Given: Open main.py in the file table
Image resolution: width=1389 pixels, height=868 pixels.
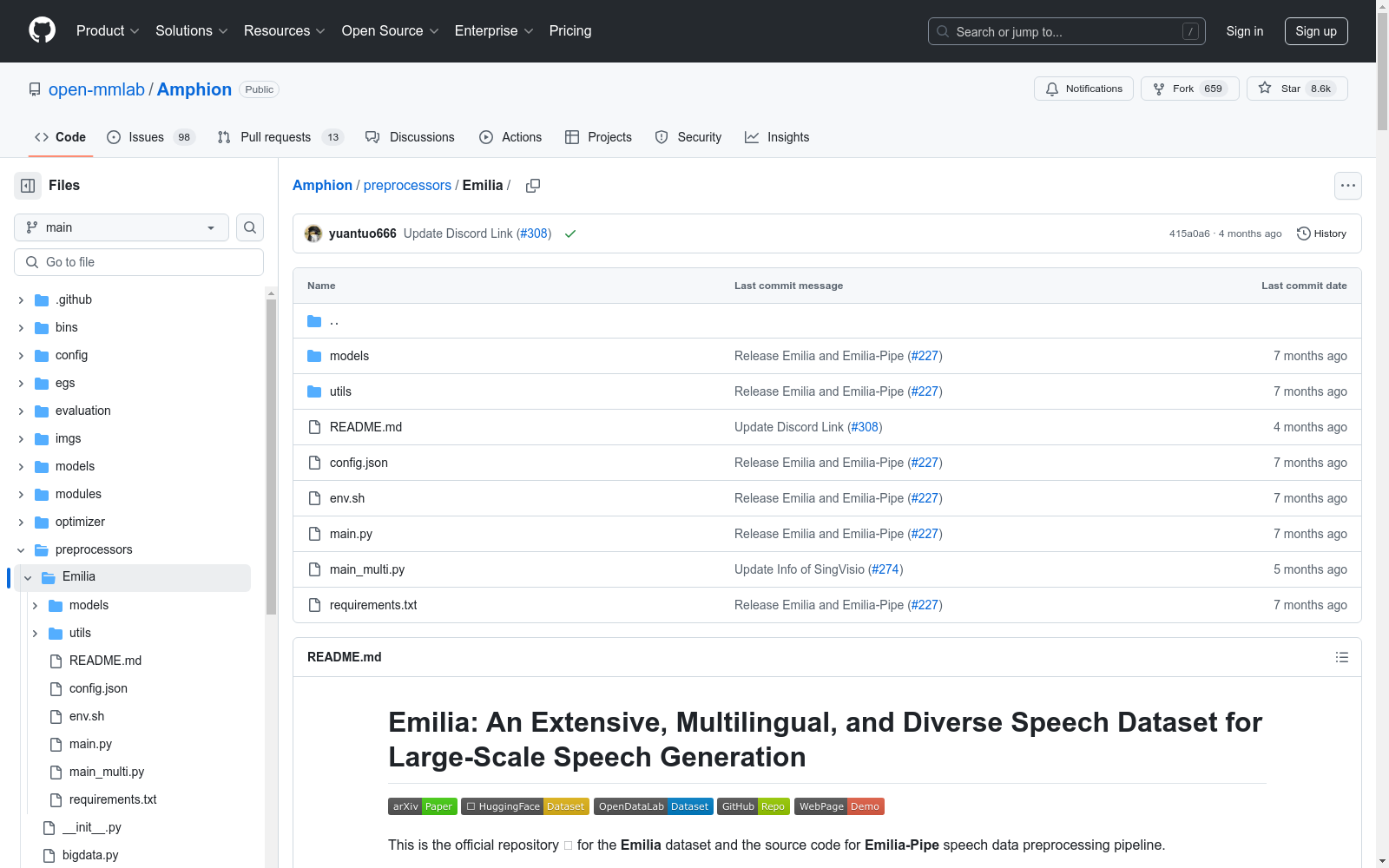Looking at the screenshot, I should pyautogui.click(x=351, y=534).
